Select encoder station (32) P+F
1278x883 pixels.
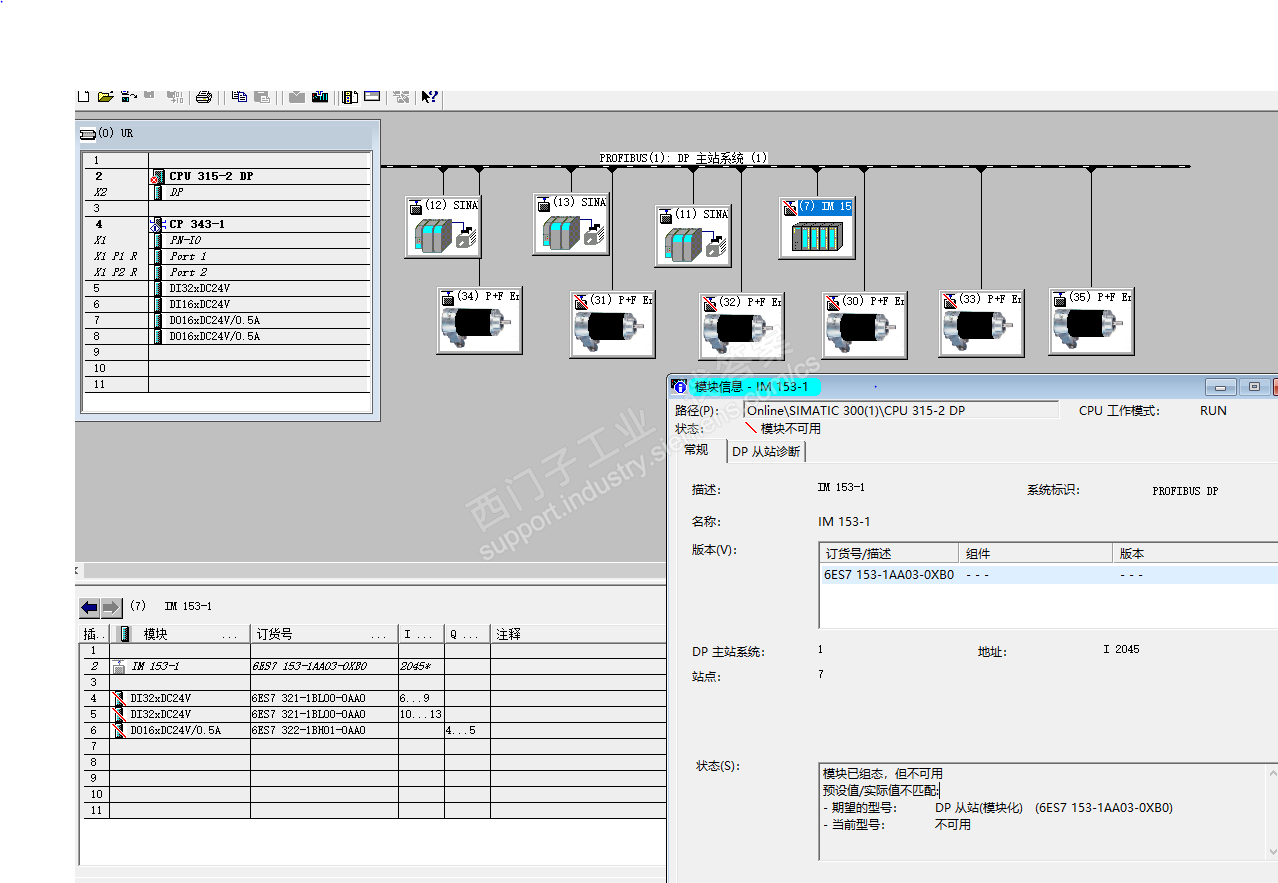741,326
